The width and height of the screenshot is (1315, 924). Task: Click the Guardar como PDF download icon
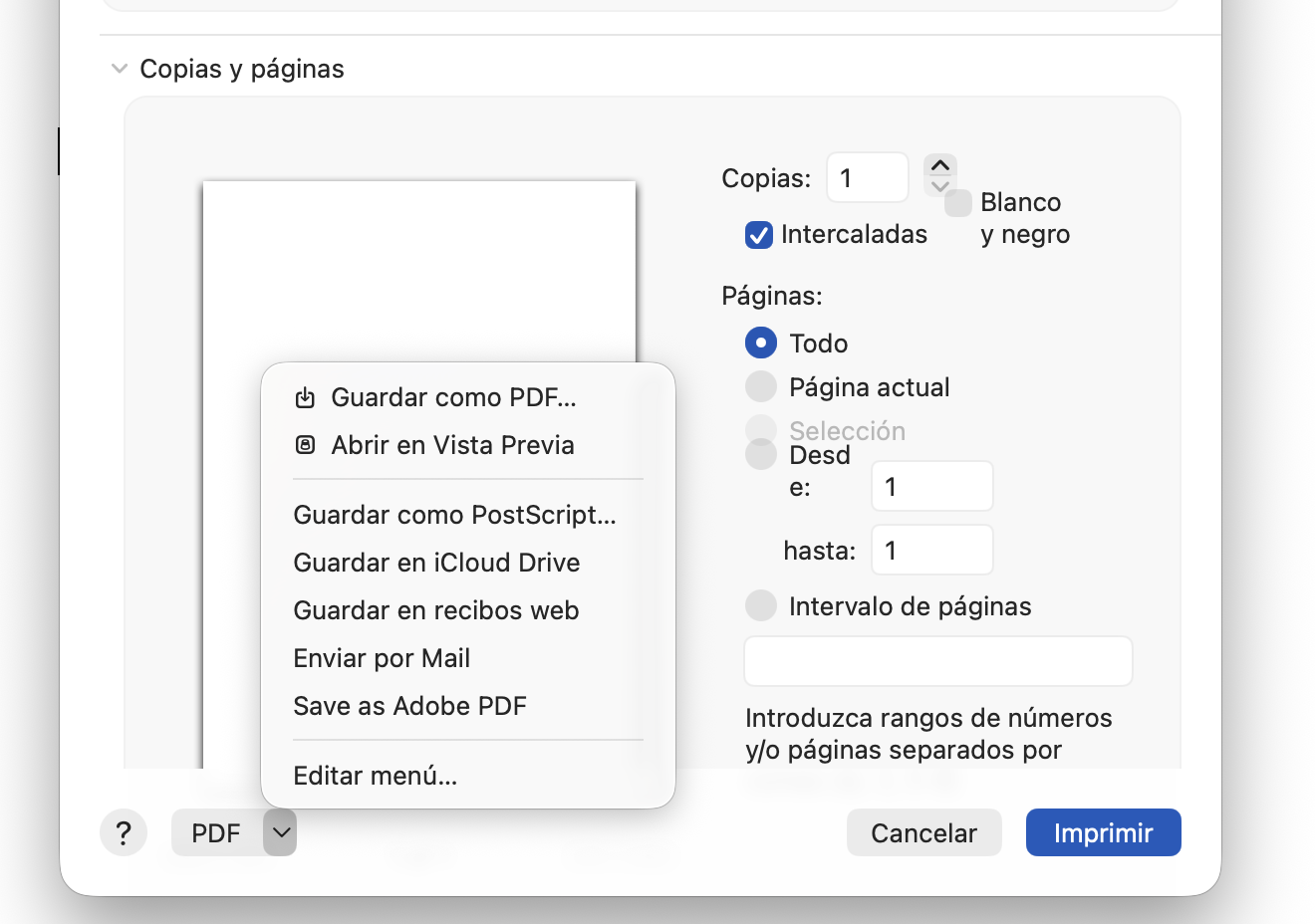[305, 398]
